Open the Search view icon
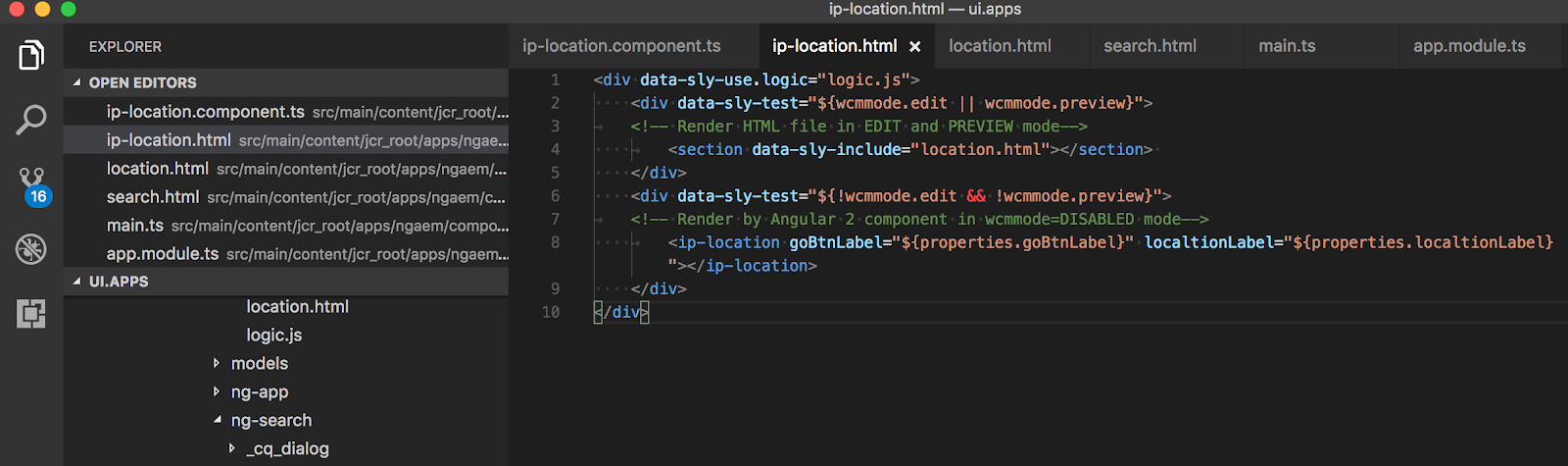Image resolution: width=1568 pixels, height=466 pixels. coord(31,120)
